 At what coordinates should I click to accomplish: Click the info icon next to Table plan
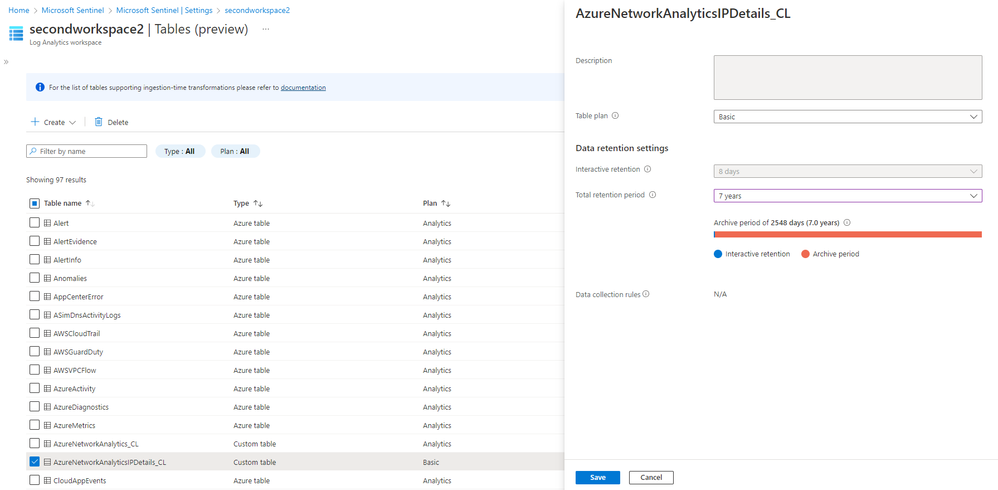click(x=615, y=116)
